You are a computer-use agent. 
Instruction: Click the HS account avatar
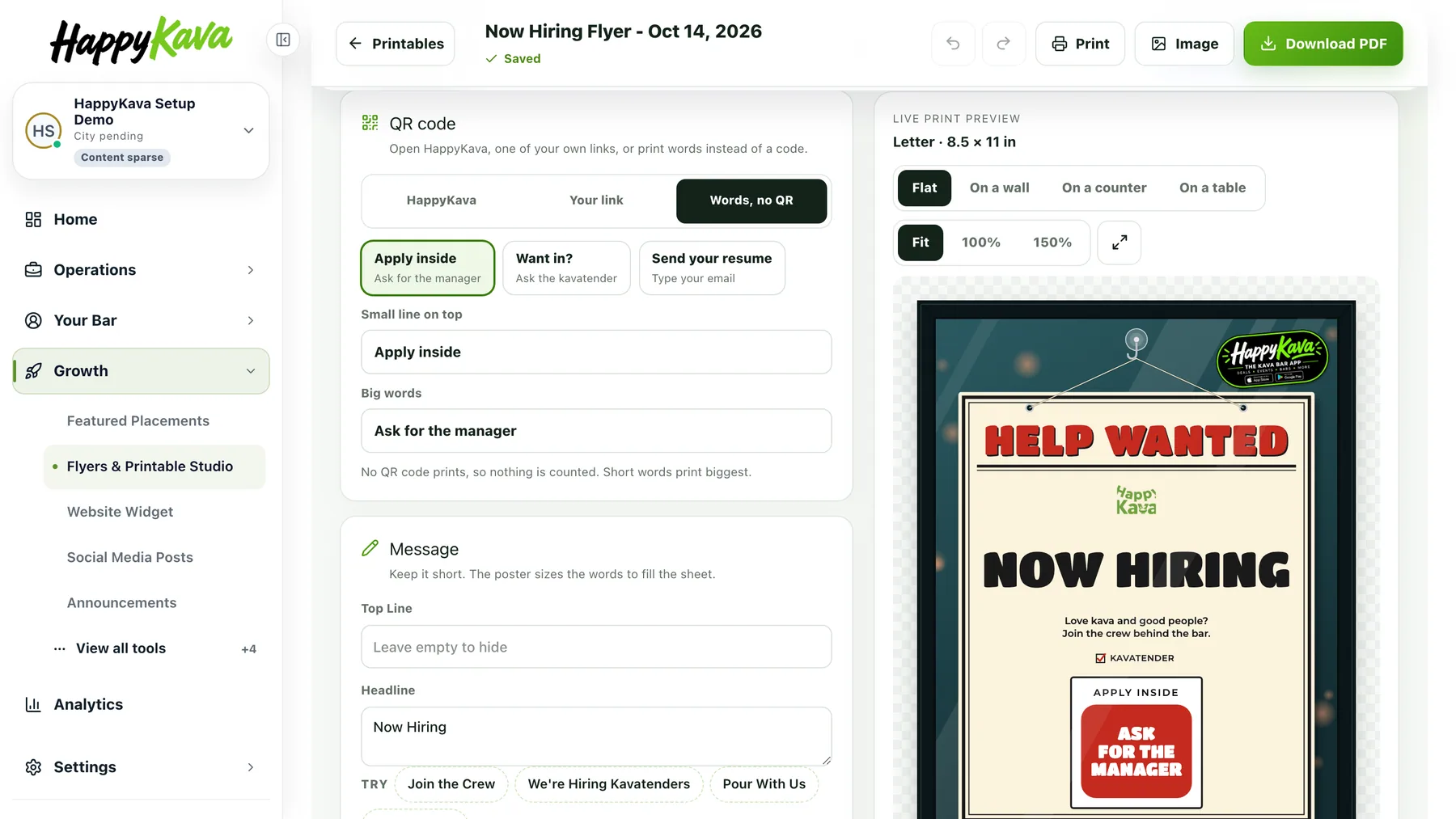[x=44, y=131]
